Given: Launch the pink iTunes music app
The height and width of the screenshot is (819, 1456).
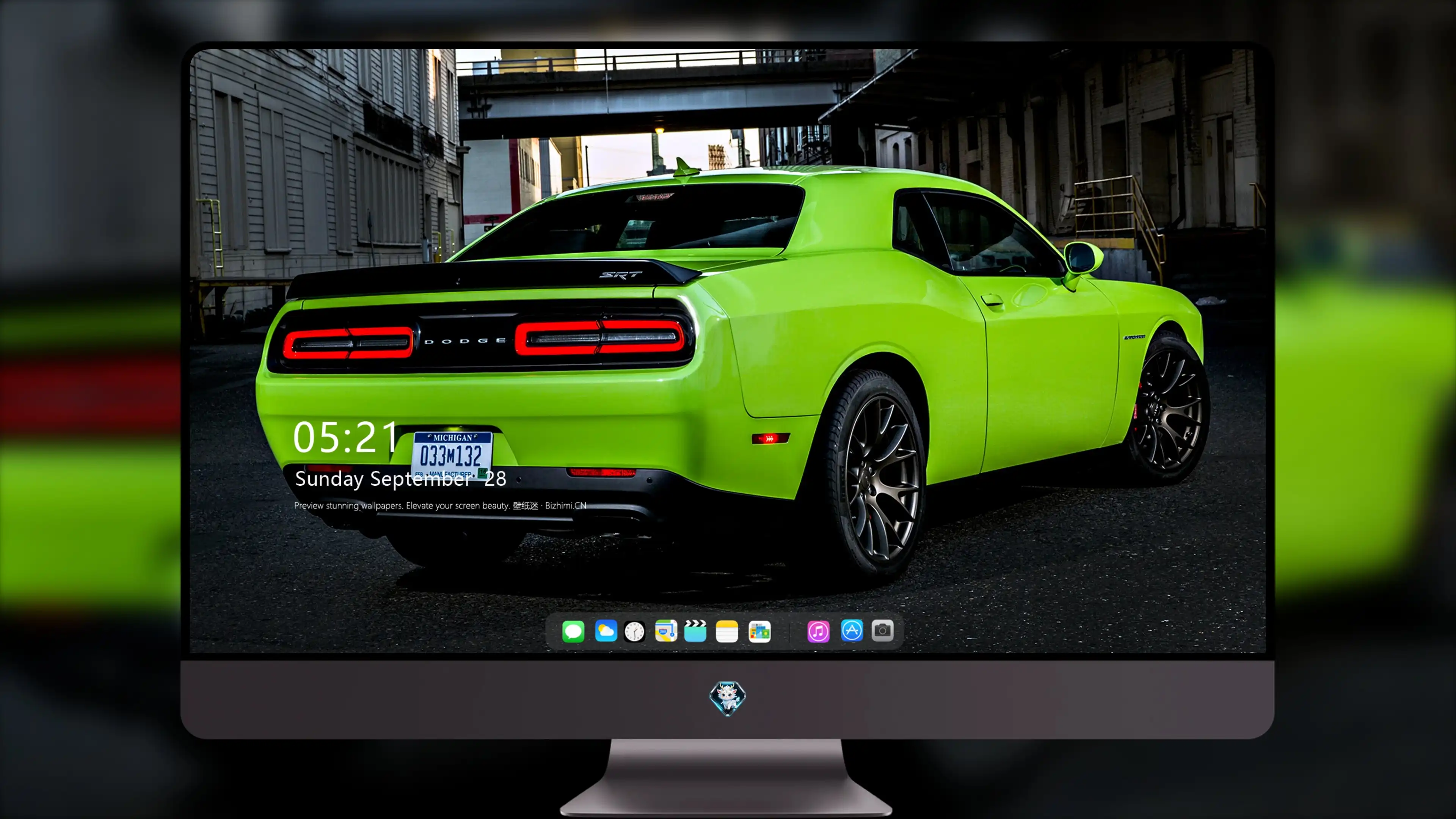Looking at the screenshot, I should click(x=819, y=631).
